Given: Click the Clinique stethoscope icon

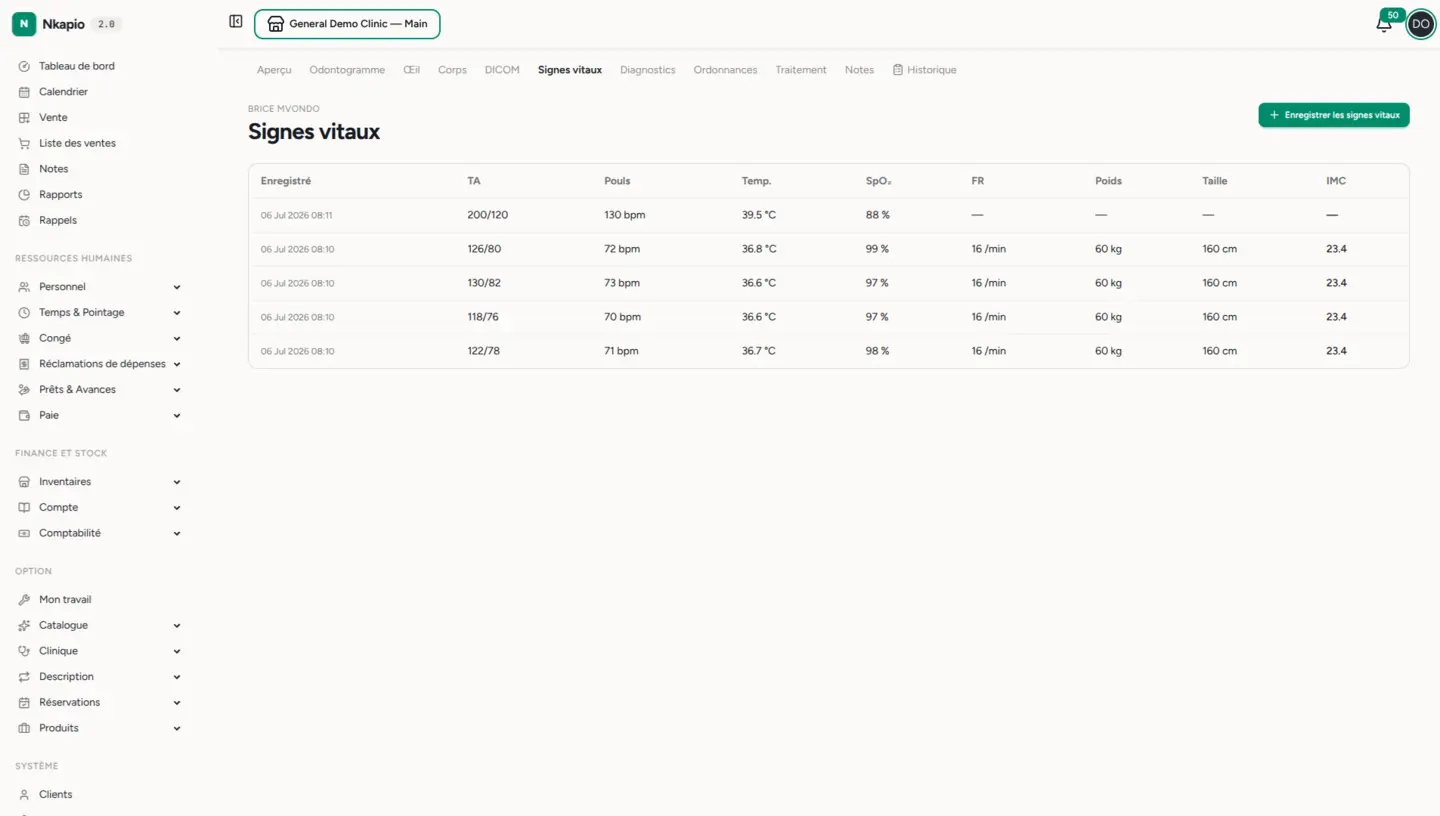Looking at the screenshot, I should (x=24, y=651).
